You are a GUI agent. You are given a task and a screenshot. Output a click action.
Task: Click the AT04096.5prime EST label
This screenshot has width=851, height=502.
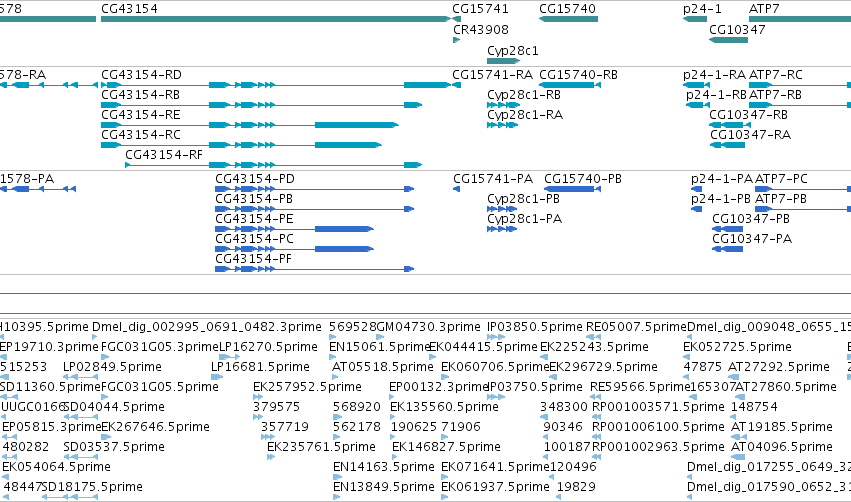pos(782,447)
